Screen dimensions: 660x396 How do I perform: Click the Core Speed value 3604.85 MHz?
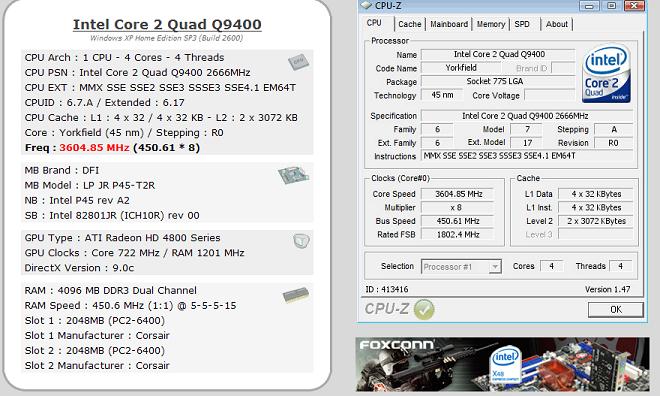[x=458, y=194]
